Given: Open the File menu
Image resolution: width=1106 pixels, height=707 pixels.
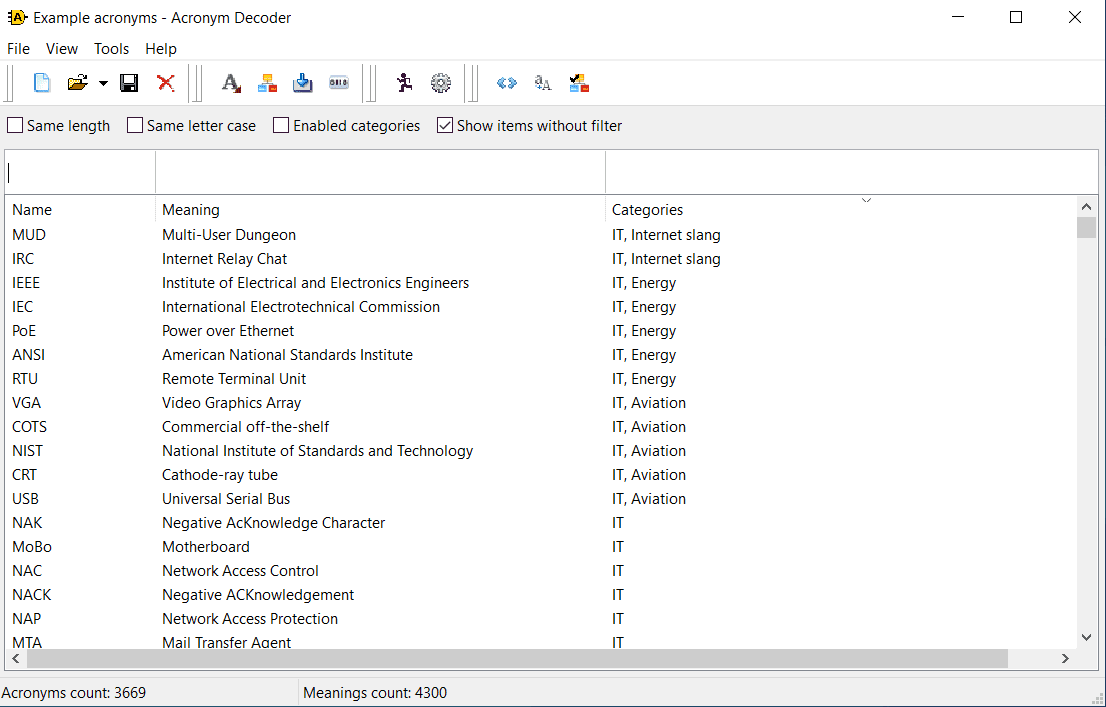Looking at the screenshot, I should (18, 49).
